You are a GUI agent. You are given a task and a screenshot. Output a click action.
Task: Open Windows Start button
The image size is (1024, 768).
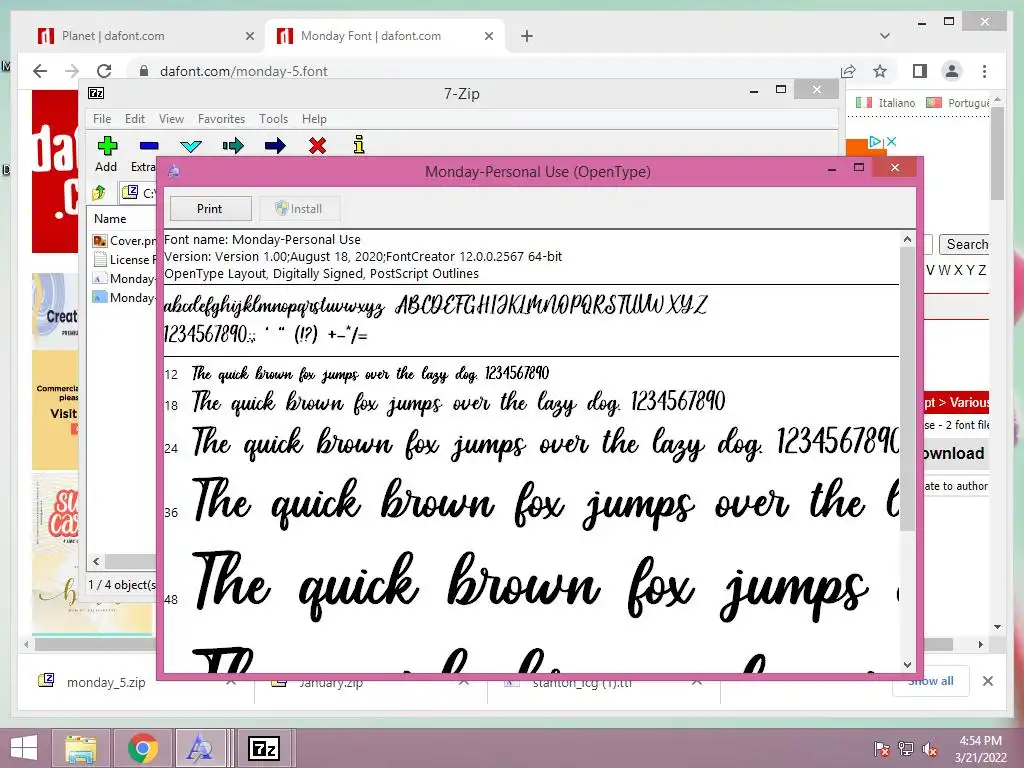24,748
